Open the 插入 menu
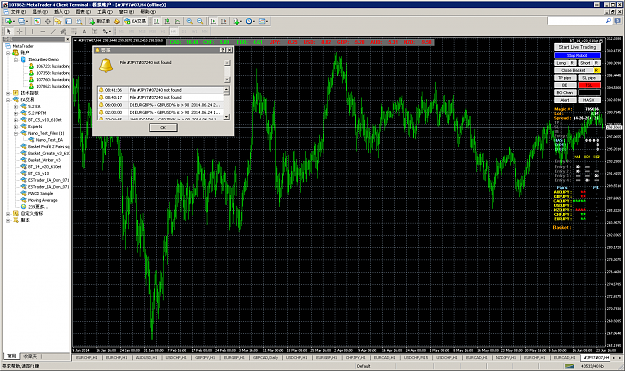The image size is (625, 371). [x=61, y=12]
